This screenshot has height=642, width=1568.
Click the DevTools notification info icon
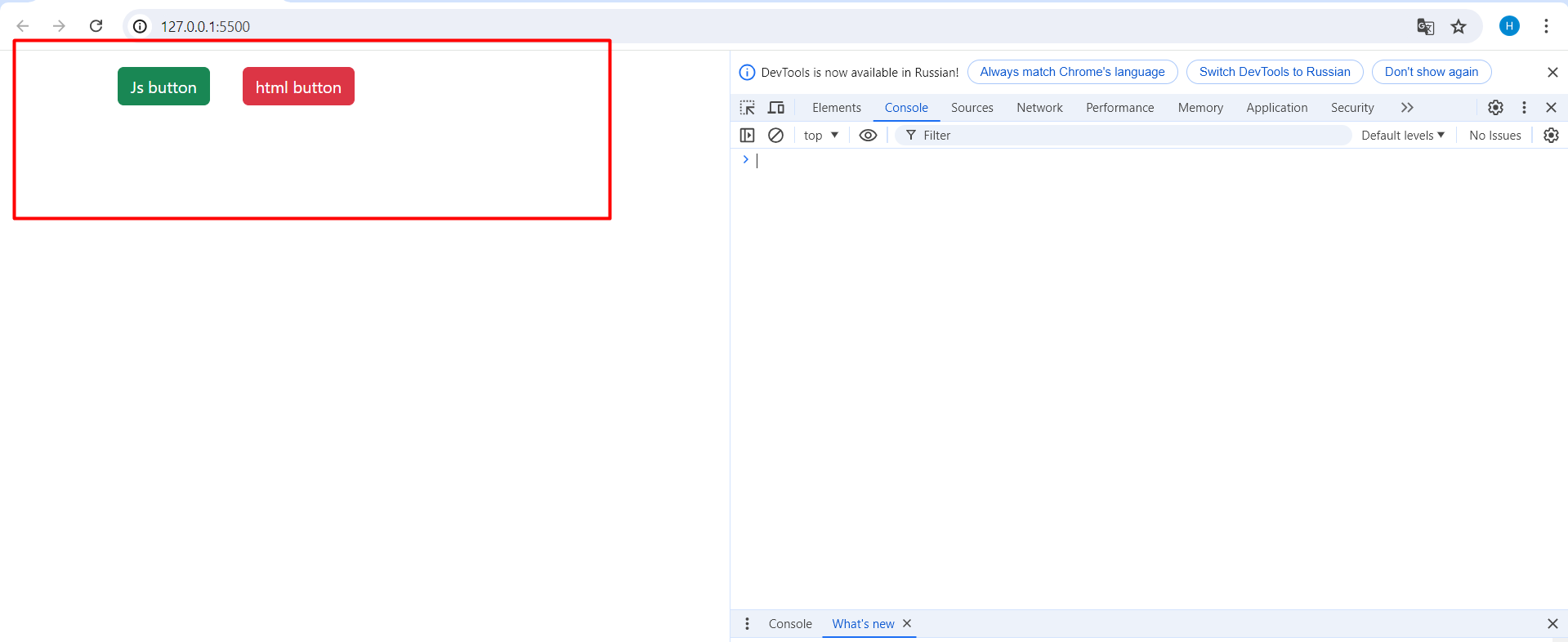747,72
